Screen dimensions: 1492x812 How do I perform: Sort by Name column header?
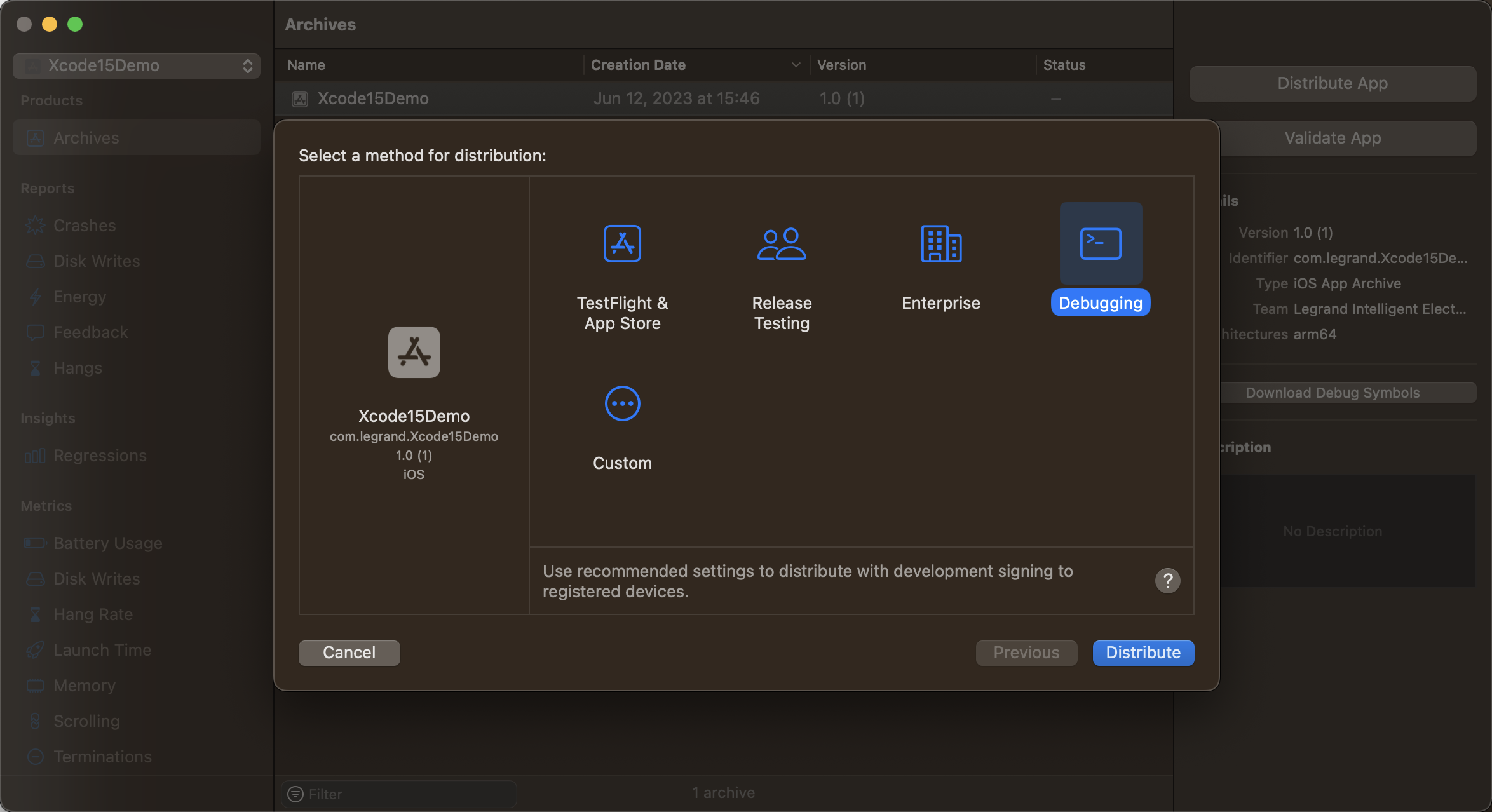tap(306, 65)
